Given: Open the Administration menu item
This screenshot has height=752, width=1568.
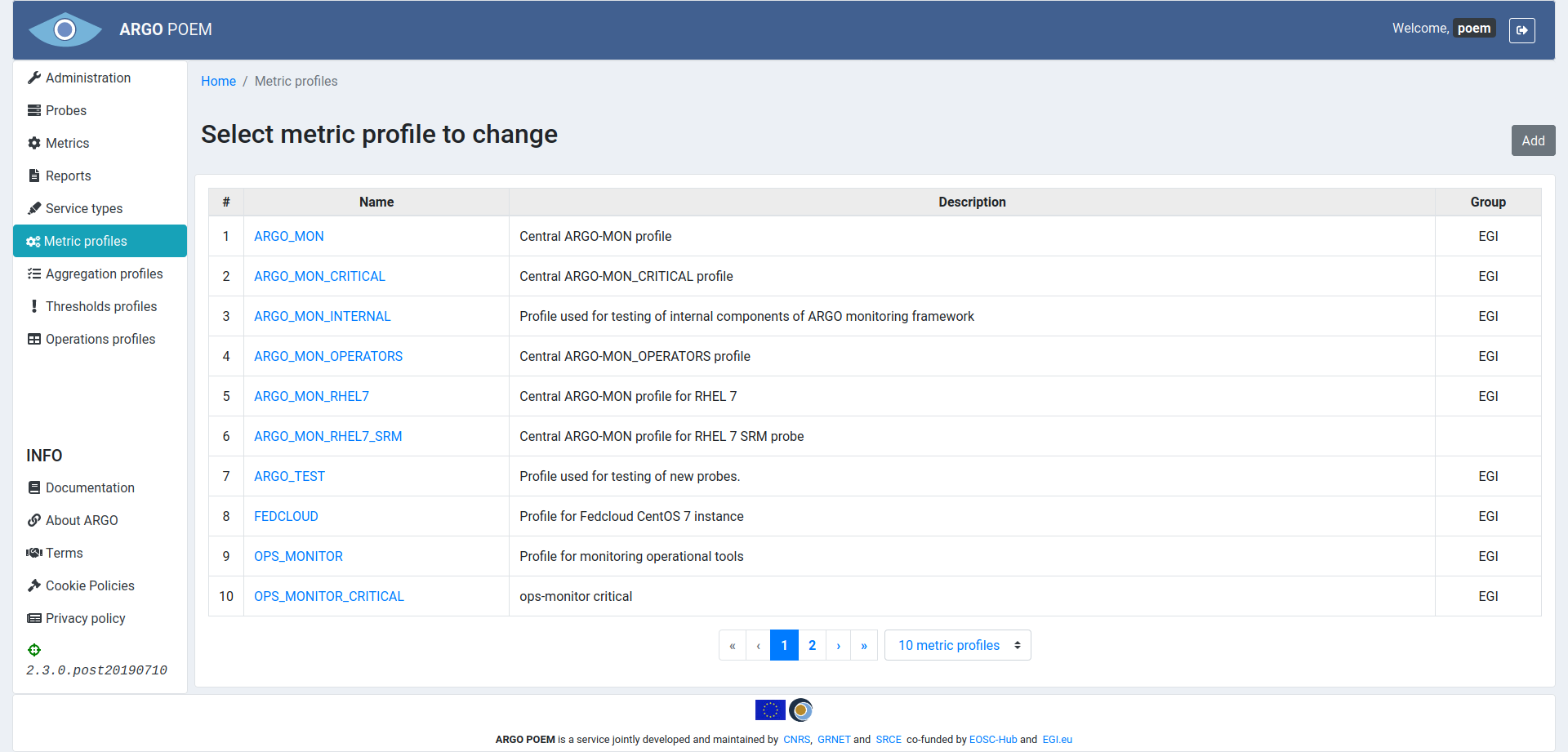Looking at the screenshot, I should click(100, 78).
